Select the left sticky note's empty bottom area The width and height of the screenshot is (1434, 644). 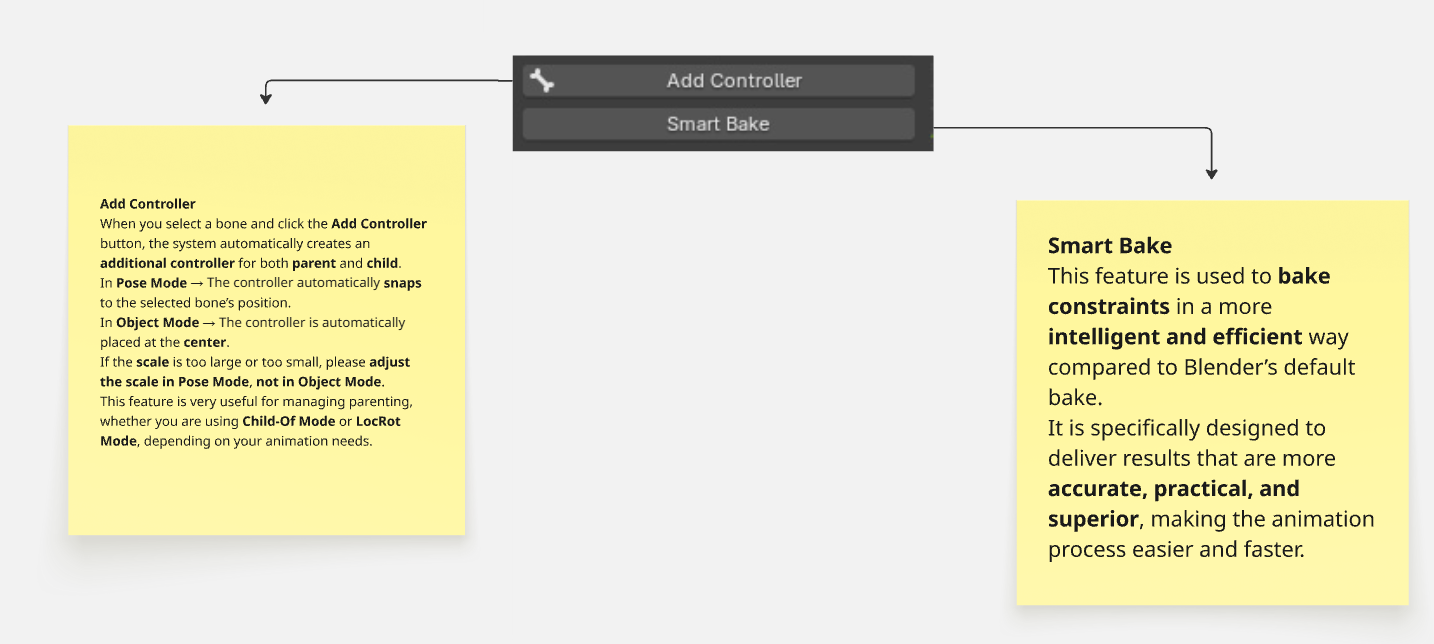(x=267, y=492)
